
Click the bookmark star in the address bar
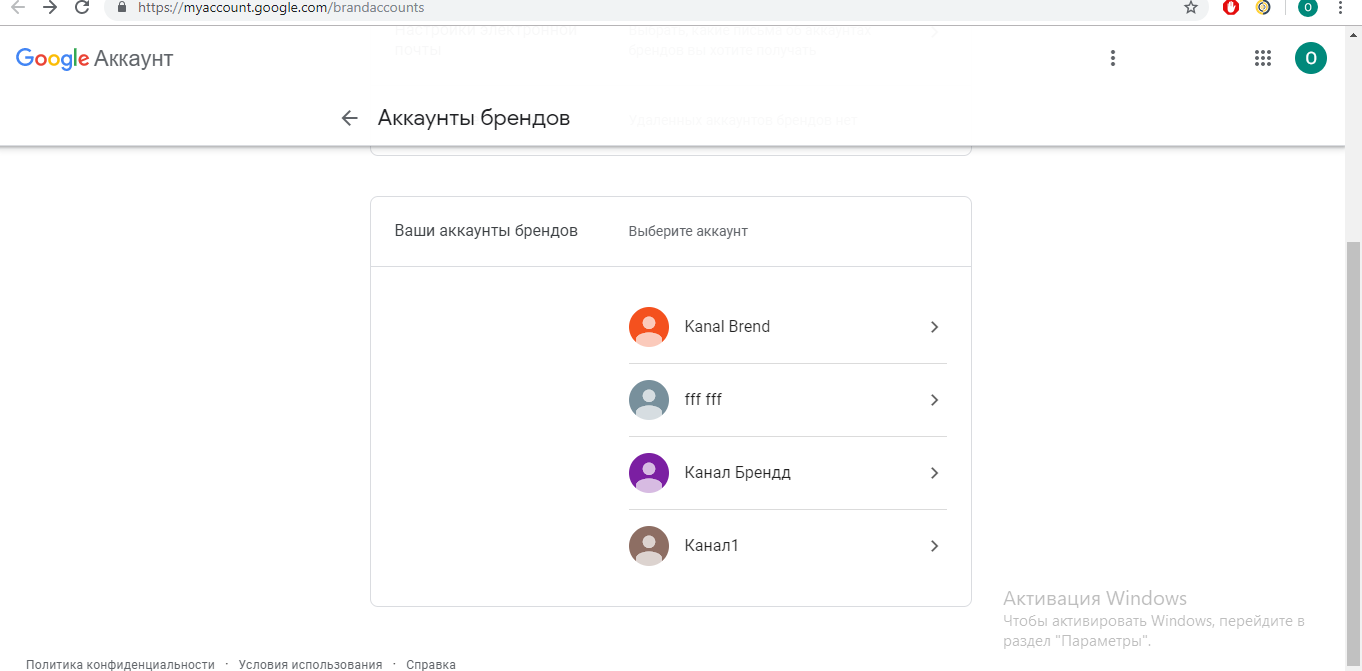pos(1190,8)
